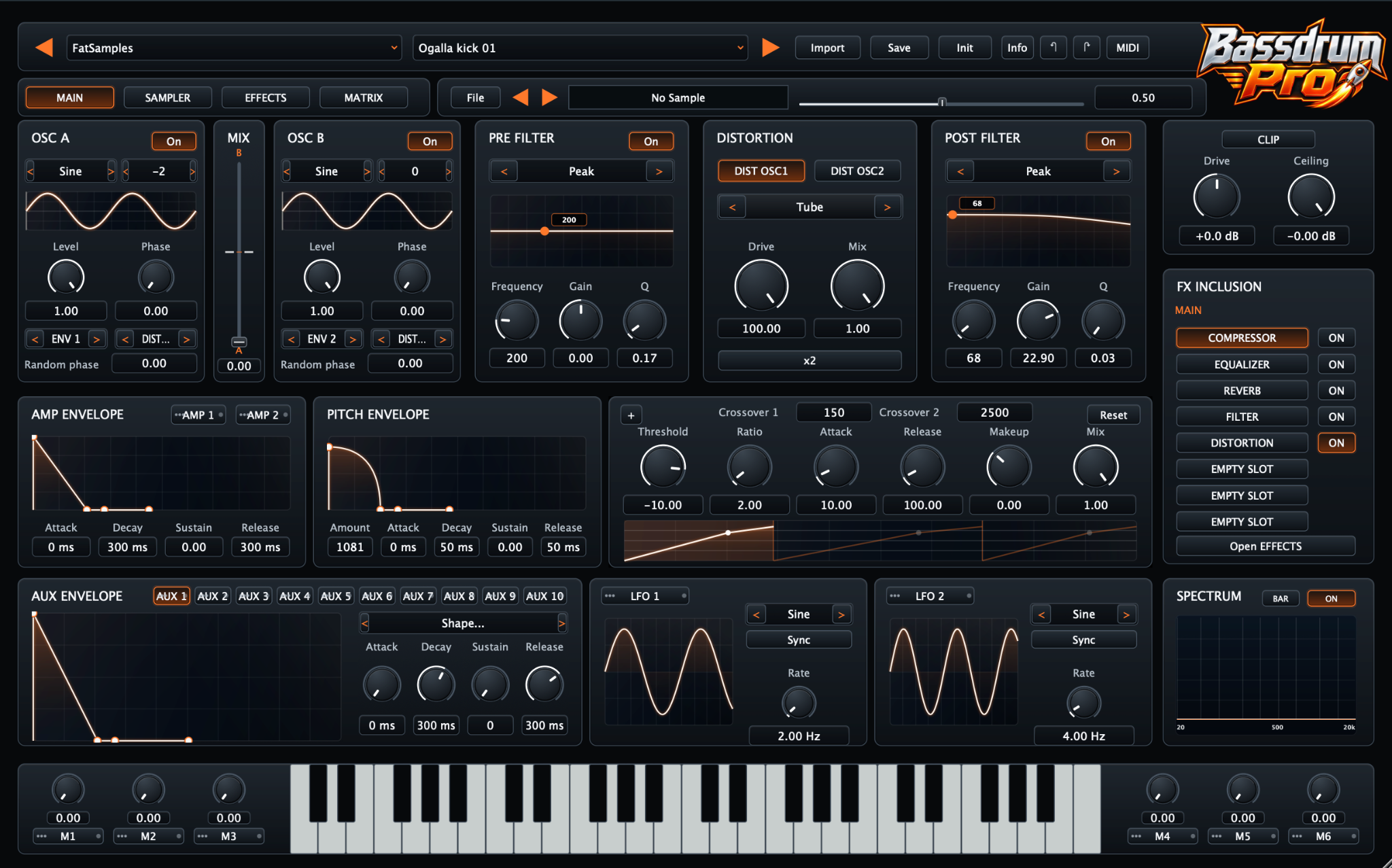Open LFO 2 assignment dropdown
The height and width of the screenshot is (868, 1392).
[x=930, y=596]
